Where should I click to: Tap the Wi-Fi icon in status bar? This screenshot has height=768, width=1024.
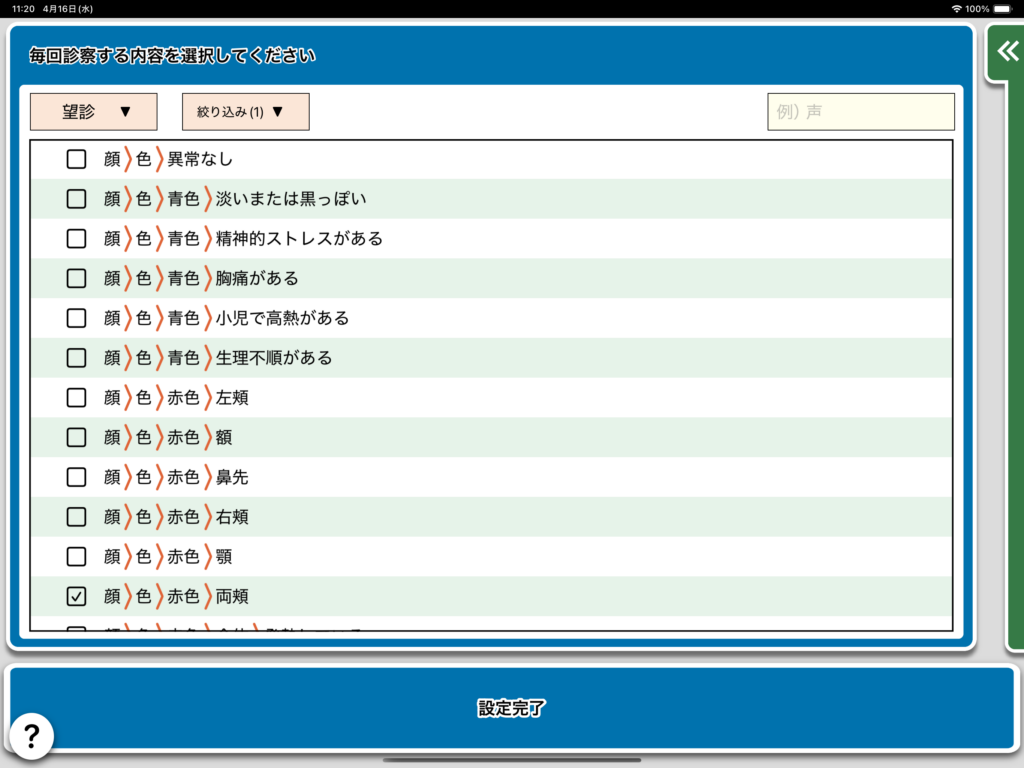956,8
